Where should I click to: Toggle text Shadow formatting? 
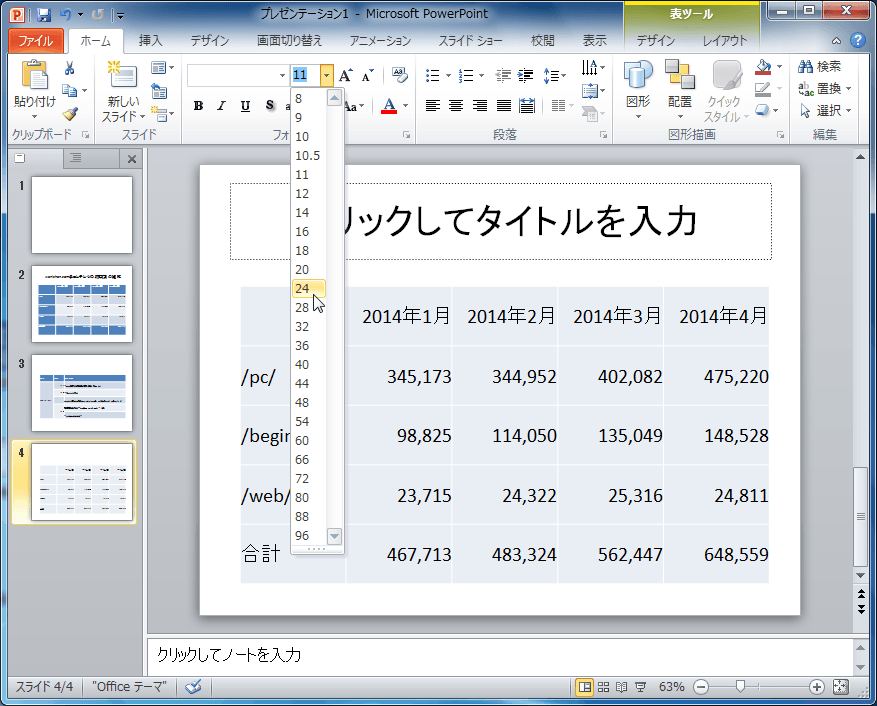click(x=270, y=106)
